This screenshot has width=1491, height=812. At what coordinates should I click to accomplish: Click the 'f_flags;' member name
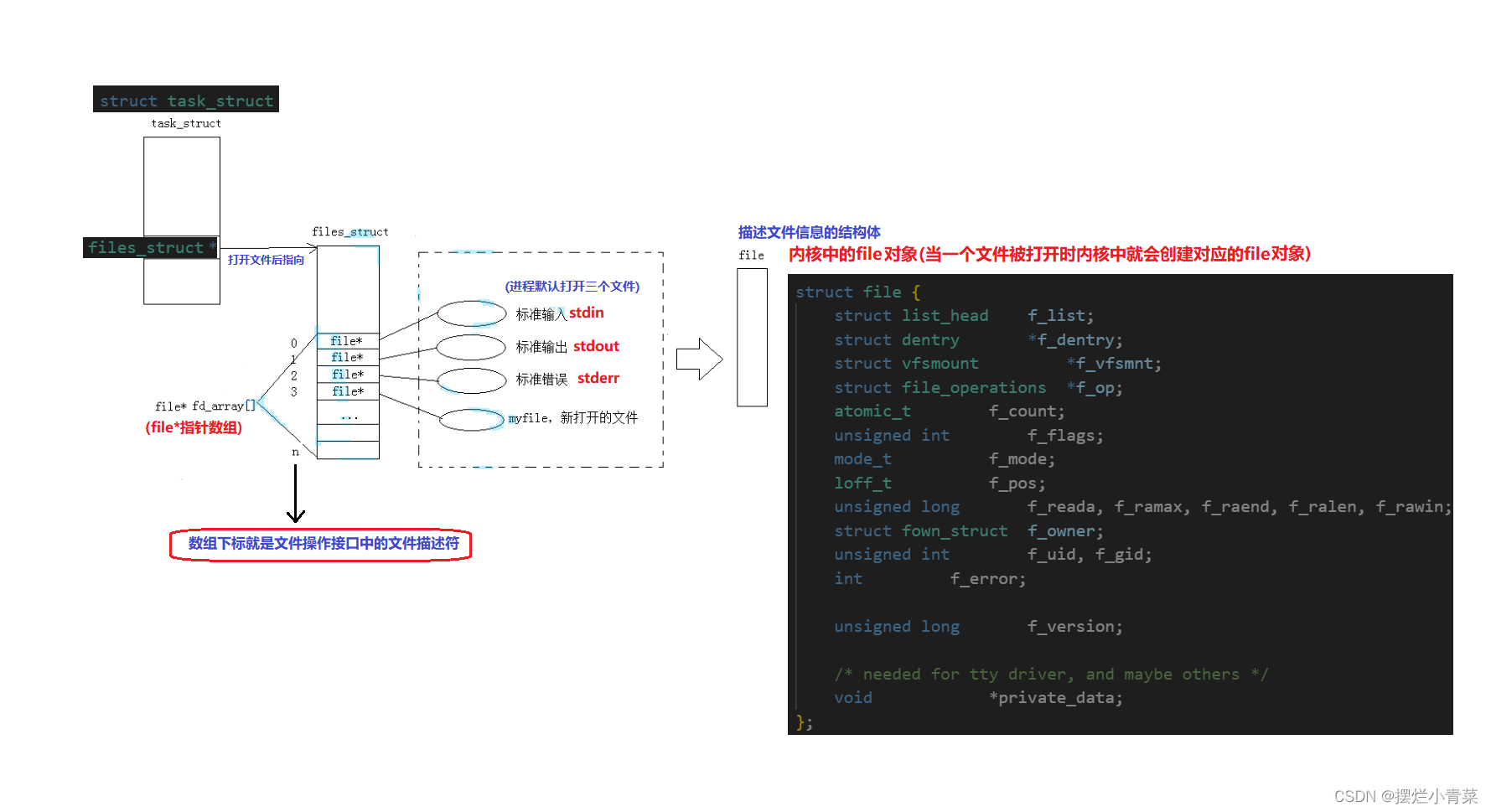click(1065, 436)
